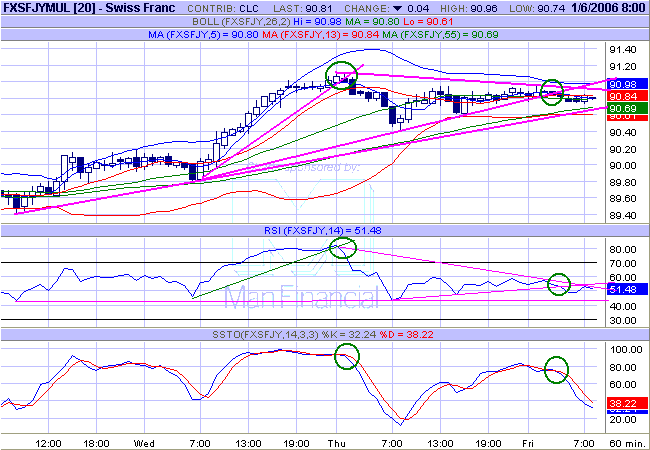
Task: Click the LAST: 90.81 value
Action: [x=303, y=8]
